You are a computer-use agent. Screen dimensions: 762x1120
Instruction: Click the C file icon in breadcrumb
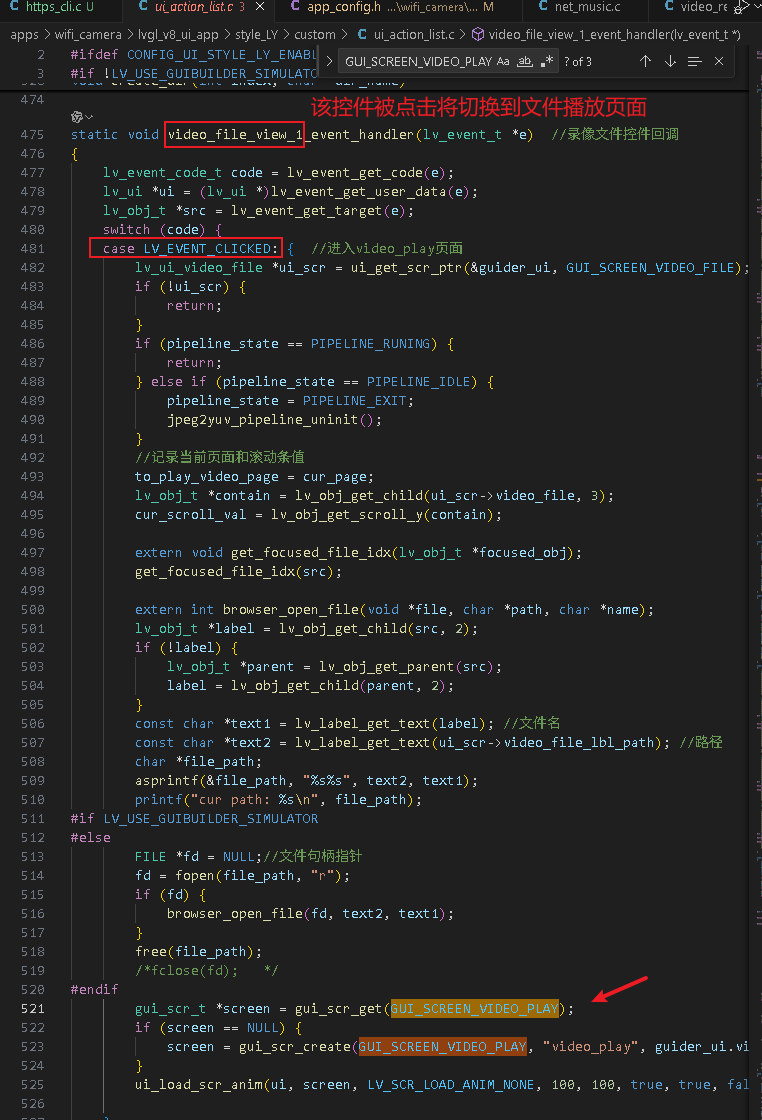pos(362,34)
